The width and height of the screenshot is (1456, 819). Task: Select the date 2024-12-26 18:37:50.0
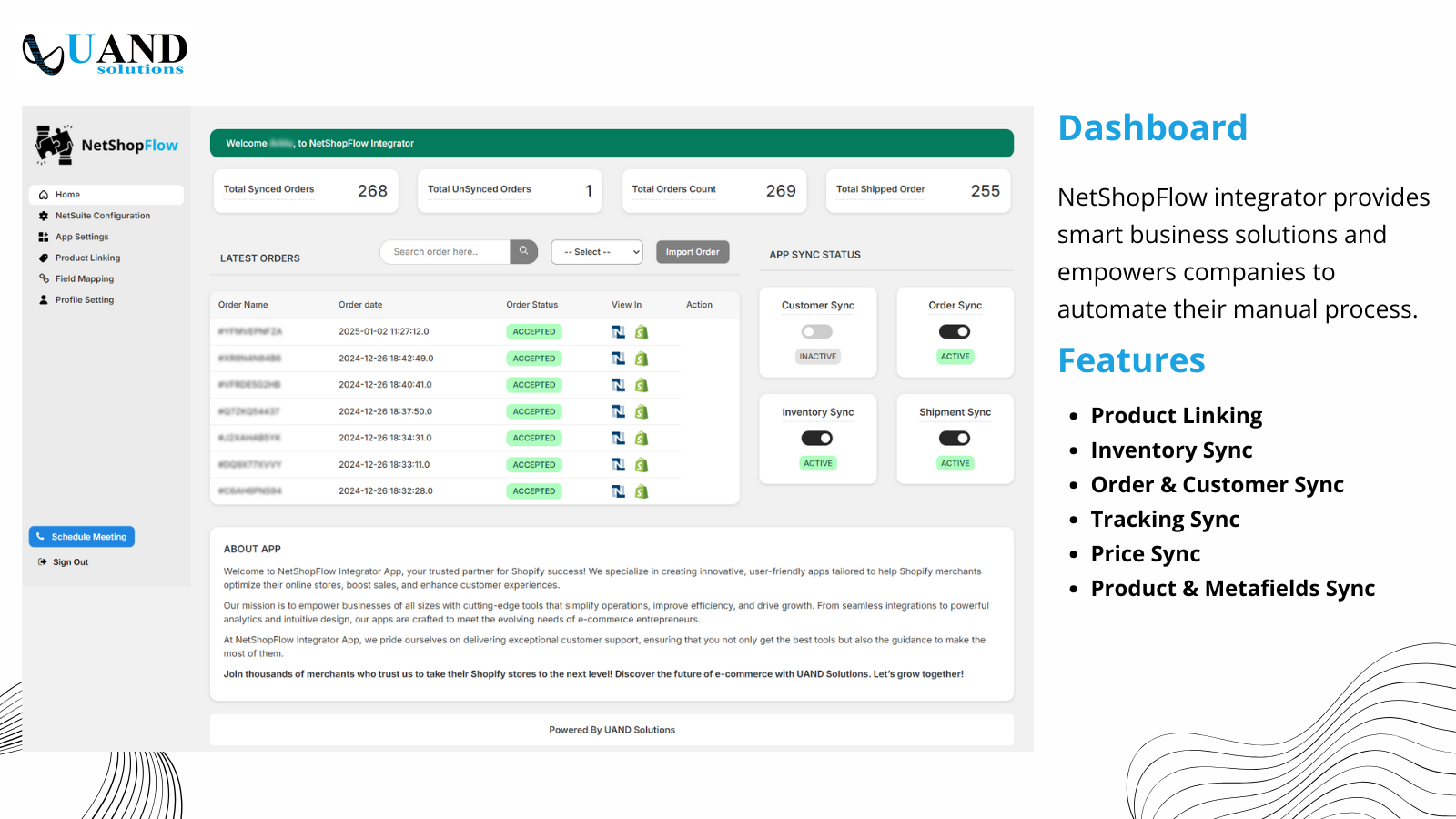click(385, 411)
